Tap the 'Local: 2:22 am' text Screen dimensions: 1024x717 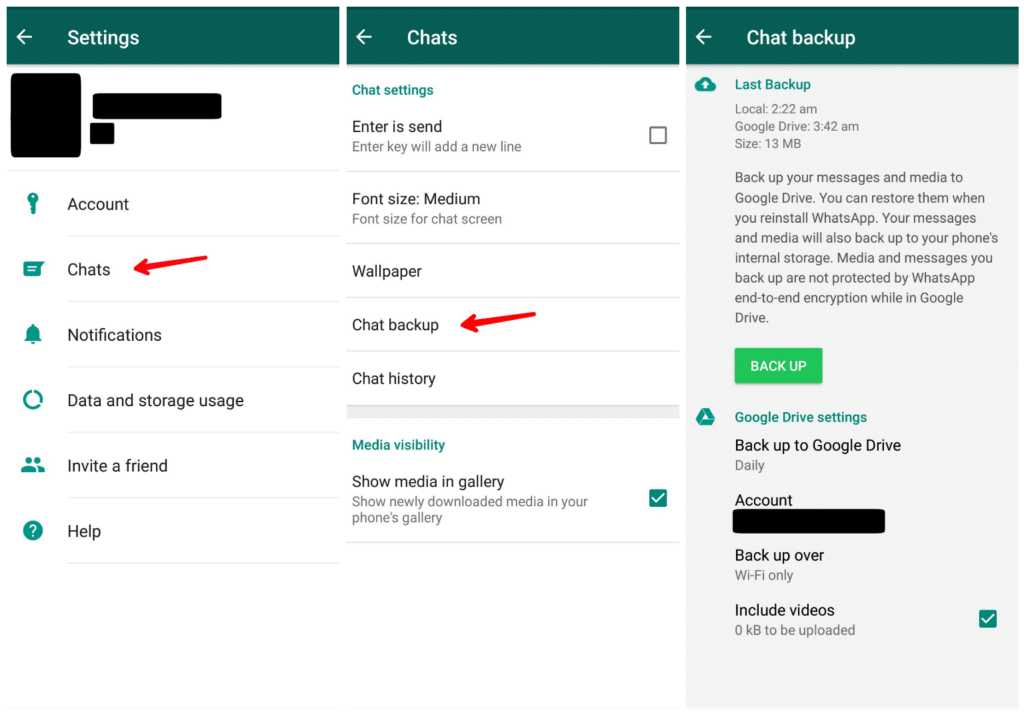pyautogui.click(x=776, y=109)
